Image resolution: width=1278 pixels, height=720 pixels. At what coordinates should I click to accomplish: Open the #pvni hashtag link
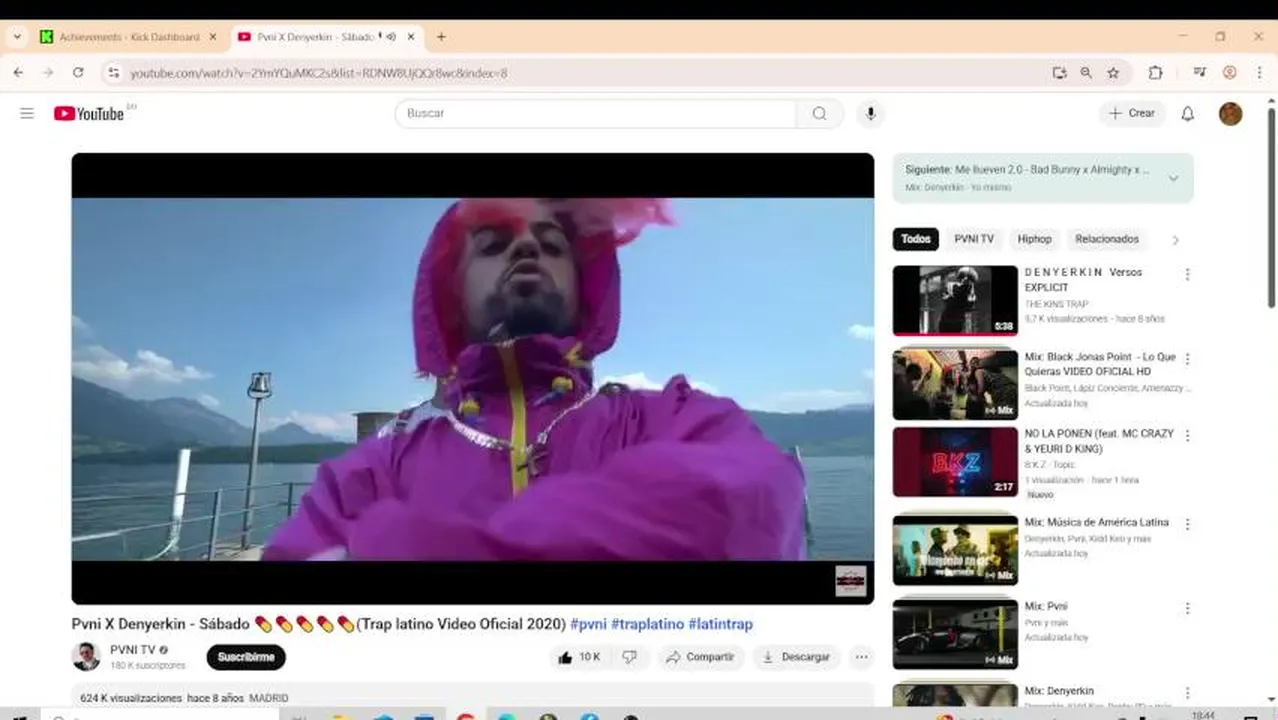point(588,624)
